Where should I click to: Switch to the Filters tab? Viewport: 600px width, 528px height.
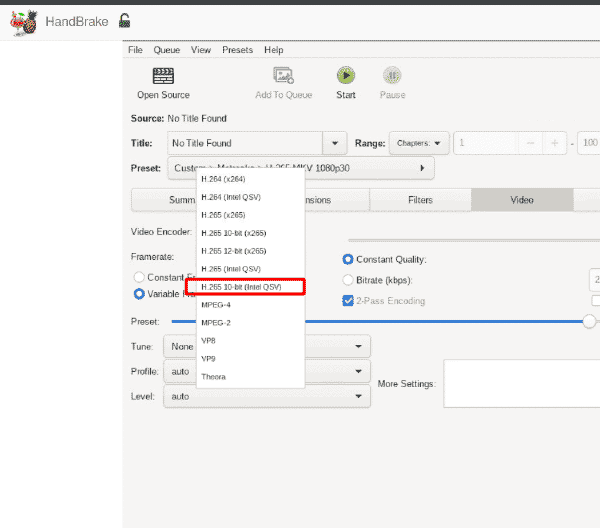click(x=420, y=200)
